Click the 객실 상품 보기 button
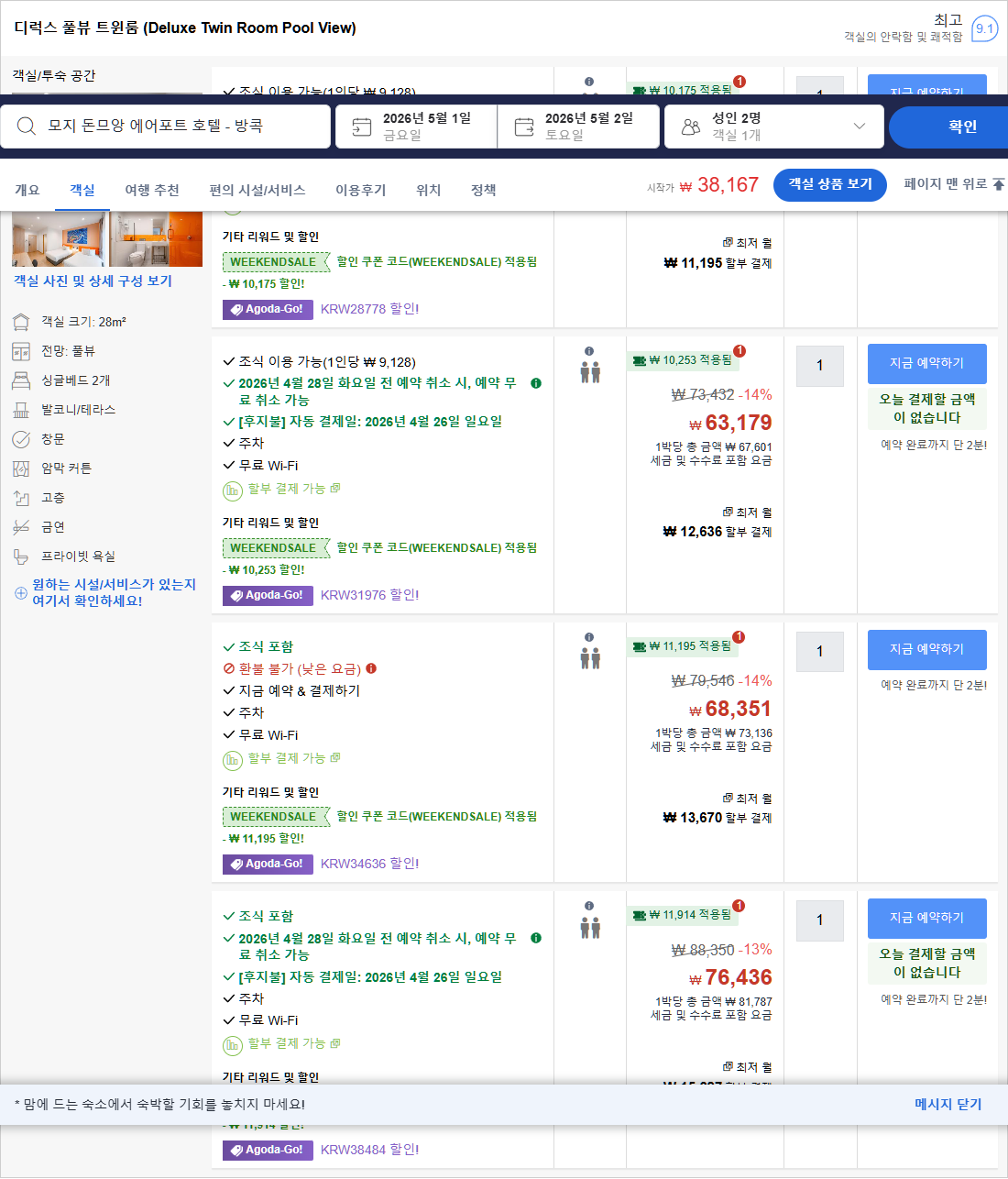This screenshot has height=1179, width=1008. click(829, 184)
